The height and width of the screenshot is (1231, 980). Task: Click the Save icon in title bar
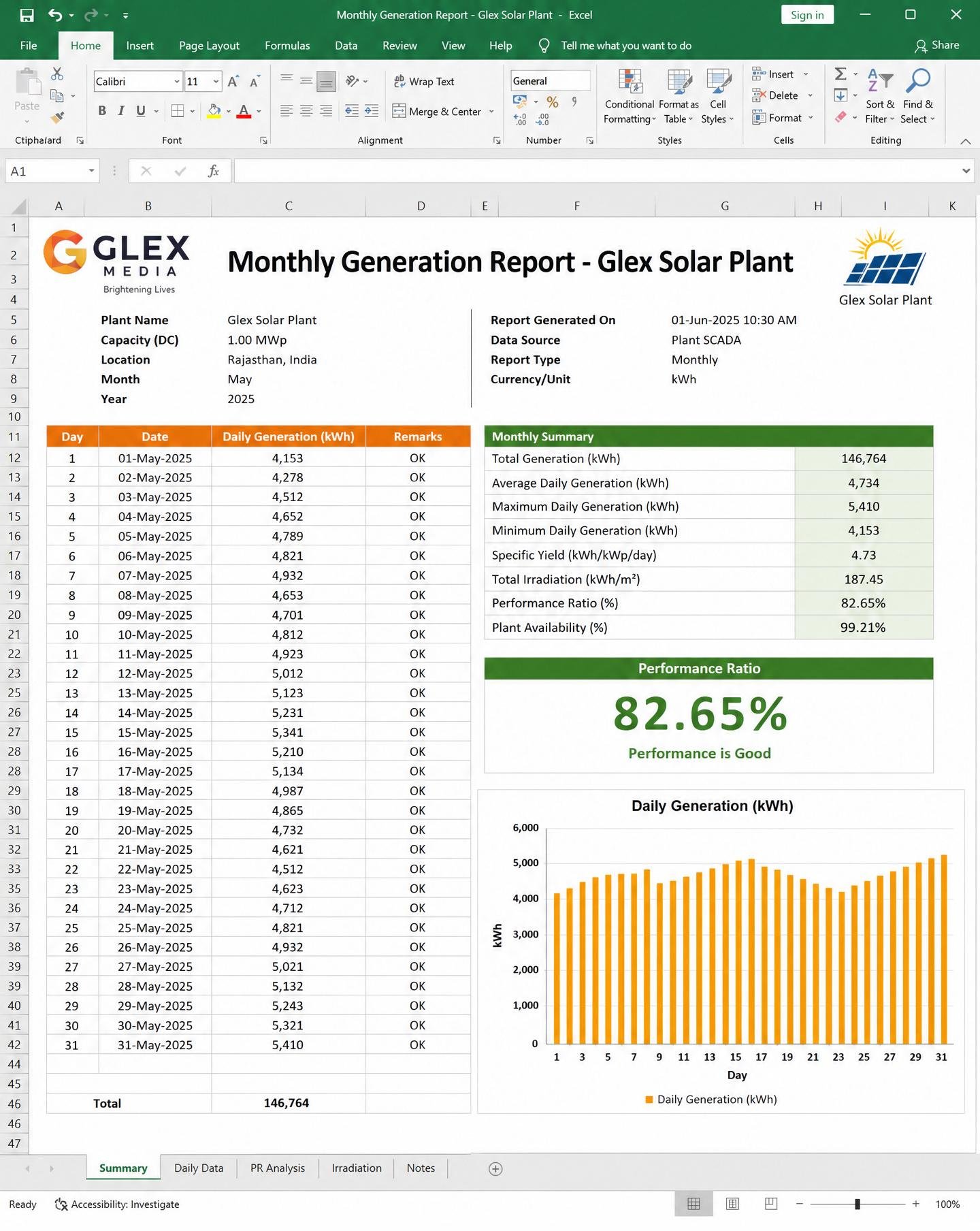pyautogui.click(x=27, y=15)
